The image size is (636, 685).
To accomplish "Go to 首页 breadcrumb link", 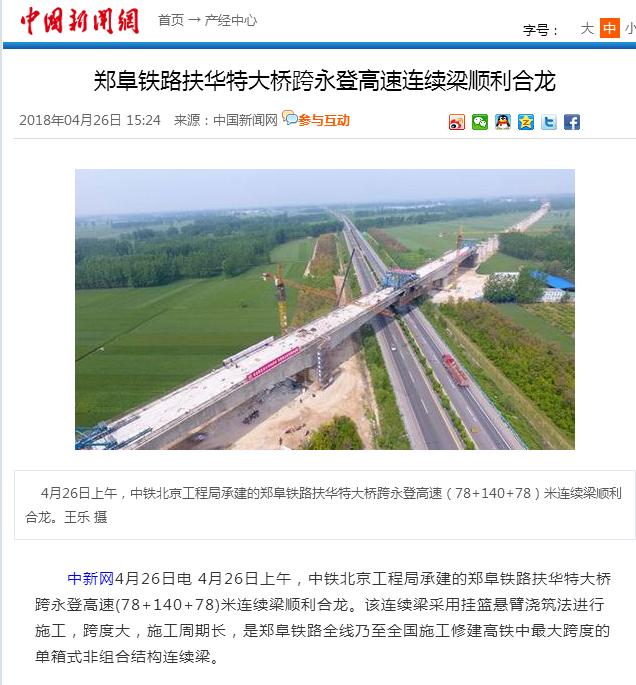I will pyautogui.click(x=171, y=20).
